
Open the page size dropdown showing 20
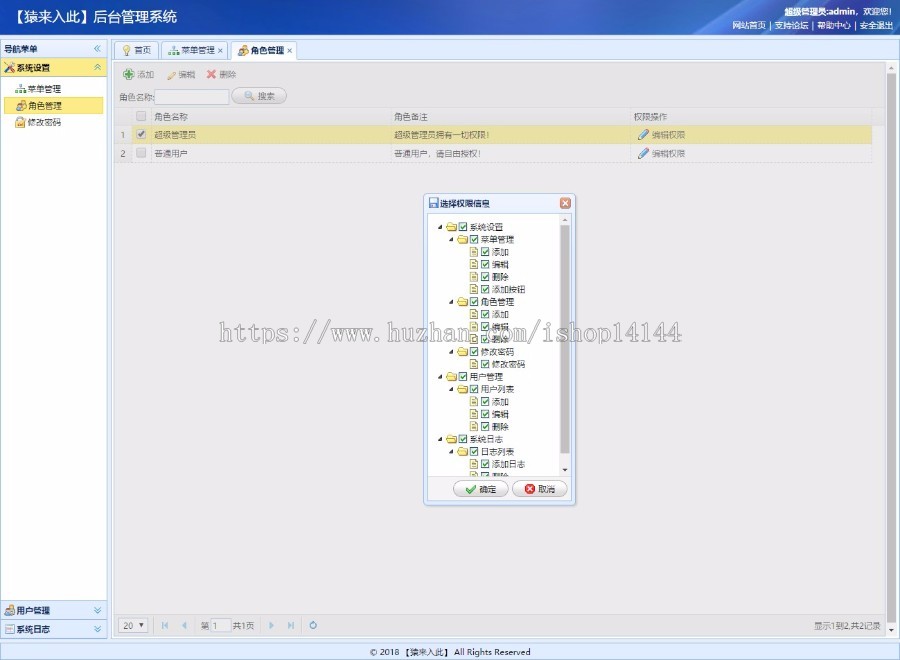pyautogui.click(x=132, y=625)
